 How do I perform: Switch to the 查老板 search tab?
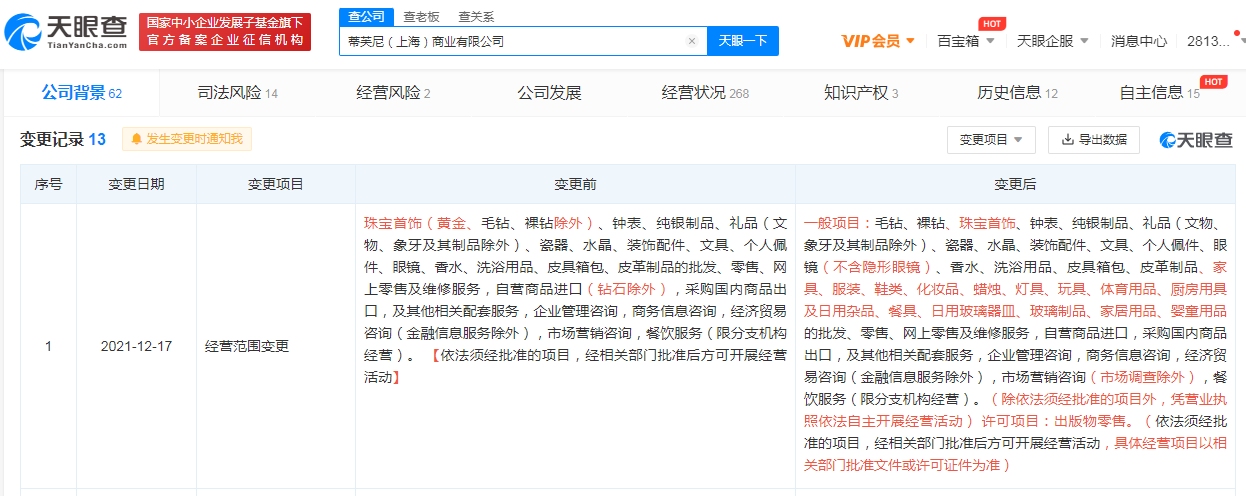click(x=420, y=17)
